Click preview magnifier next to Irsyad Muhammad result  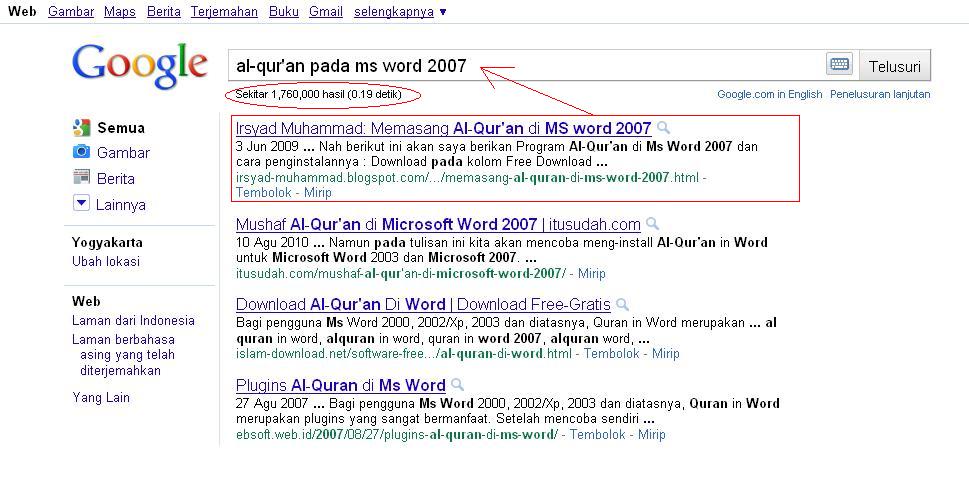[663, 128]
